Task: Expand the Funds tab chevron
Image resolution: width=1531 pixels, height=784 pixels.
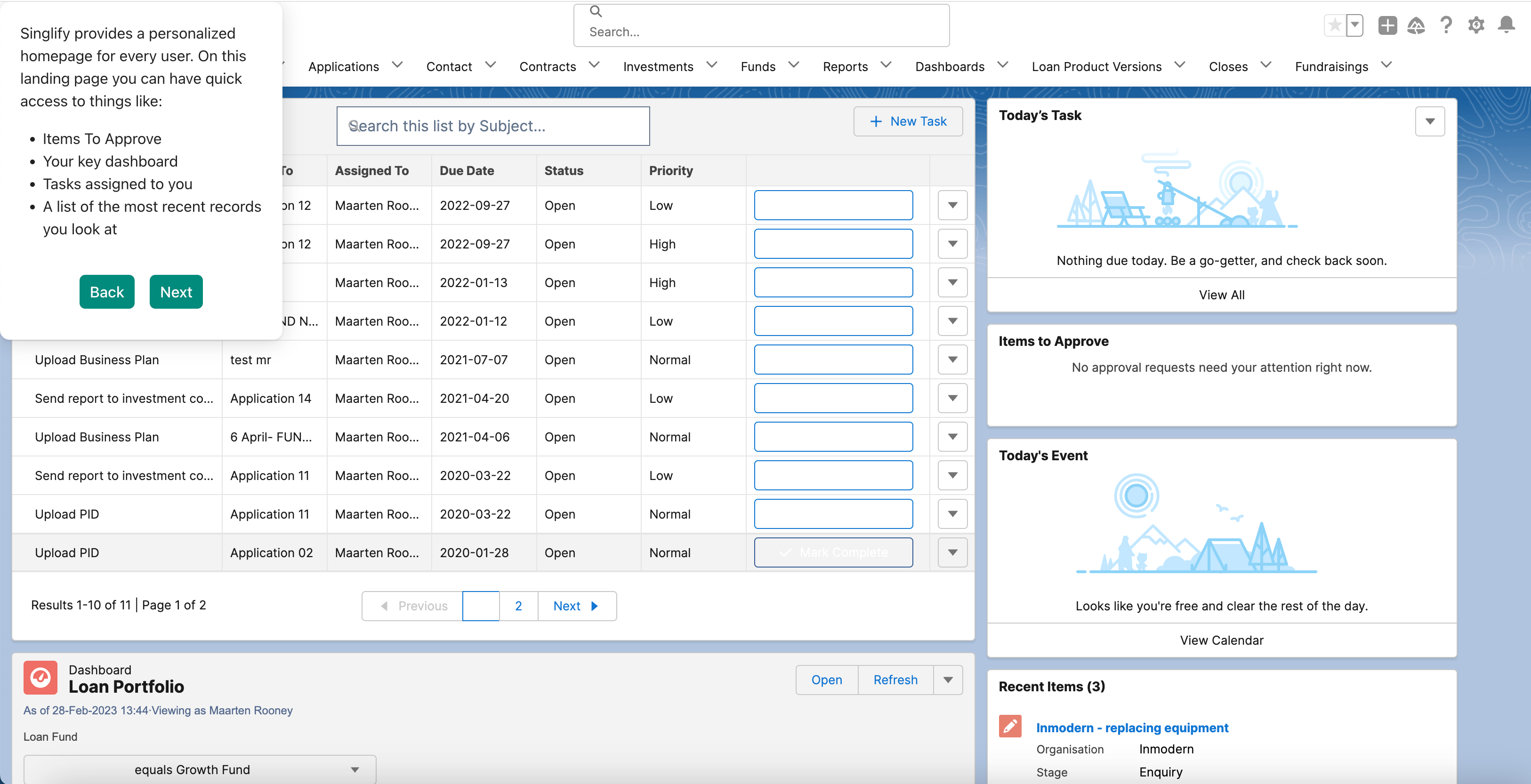Action: [x=794, y=65]
